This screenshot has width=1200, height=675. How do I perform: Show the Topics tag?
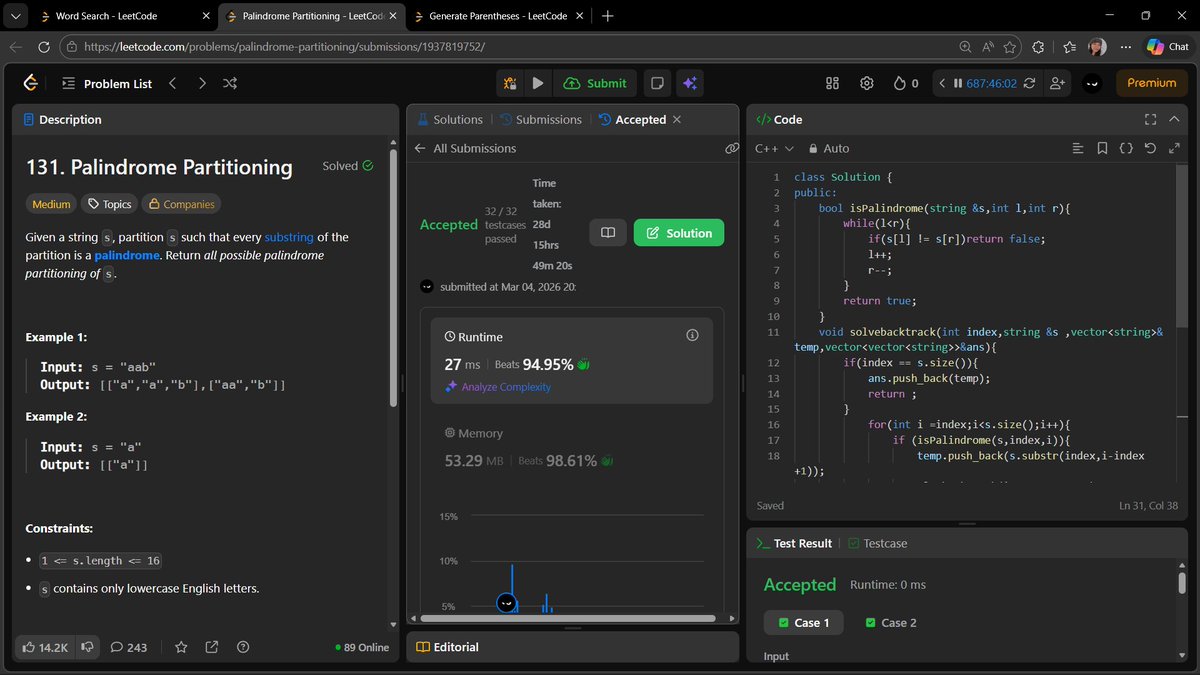[109, 204]
